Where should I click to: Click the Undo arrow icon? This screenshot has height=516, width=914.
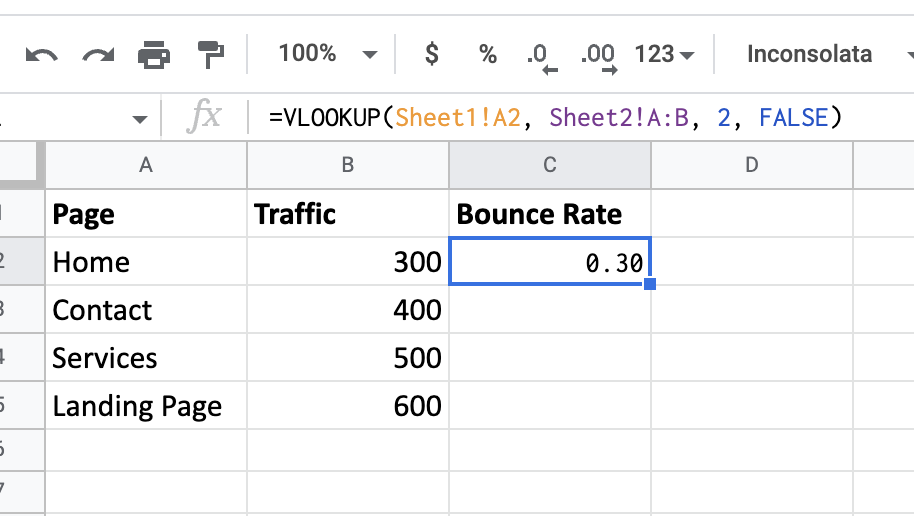[x=41, y=55]
